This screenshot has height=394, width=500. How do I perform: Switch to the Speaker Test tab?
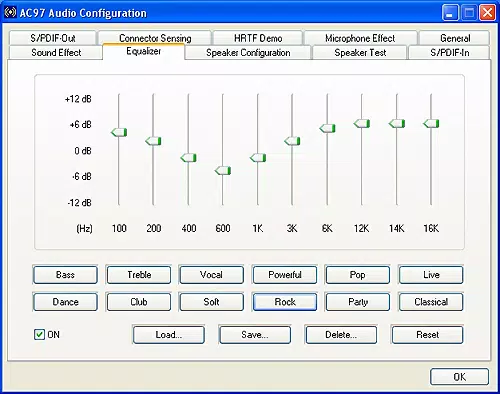point(360,53)
